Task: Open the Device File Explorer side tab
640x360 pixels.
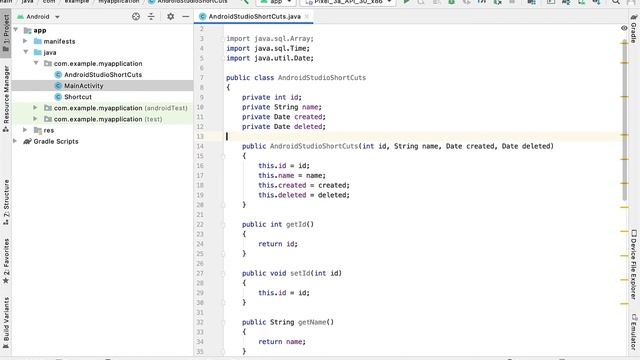Action: 633,264
